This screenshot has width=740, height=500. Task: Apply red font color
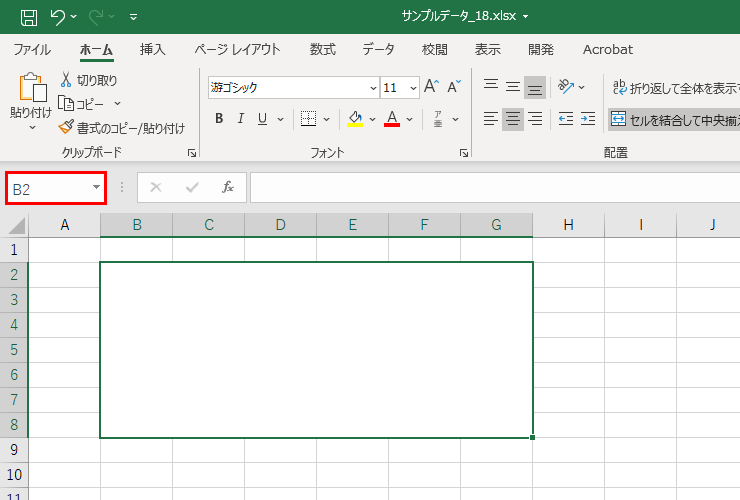[392, 119]
